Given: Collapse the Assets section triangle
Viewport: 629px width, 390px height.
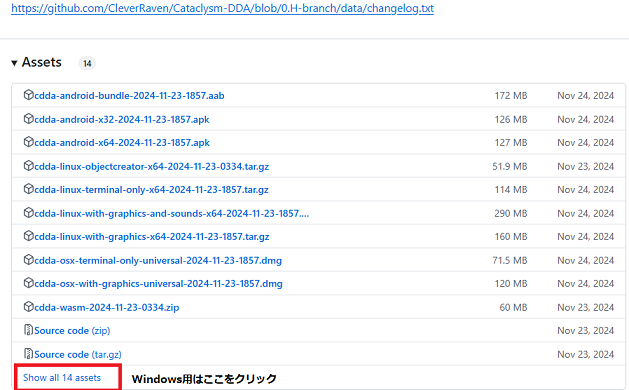Looking at the screenshot, I should coord(14,63).
